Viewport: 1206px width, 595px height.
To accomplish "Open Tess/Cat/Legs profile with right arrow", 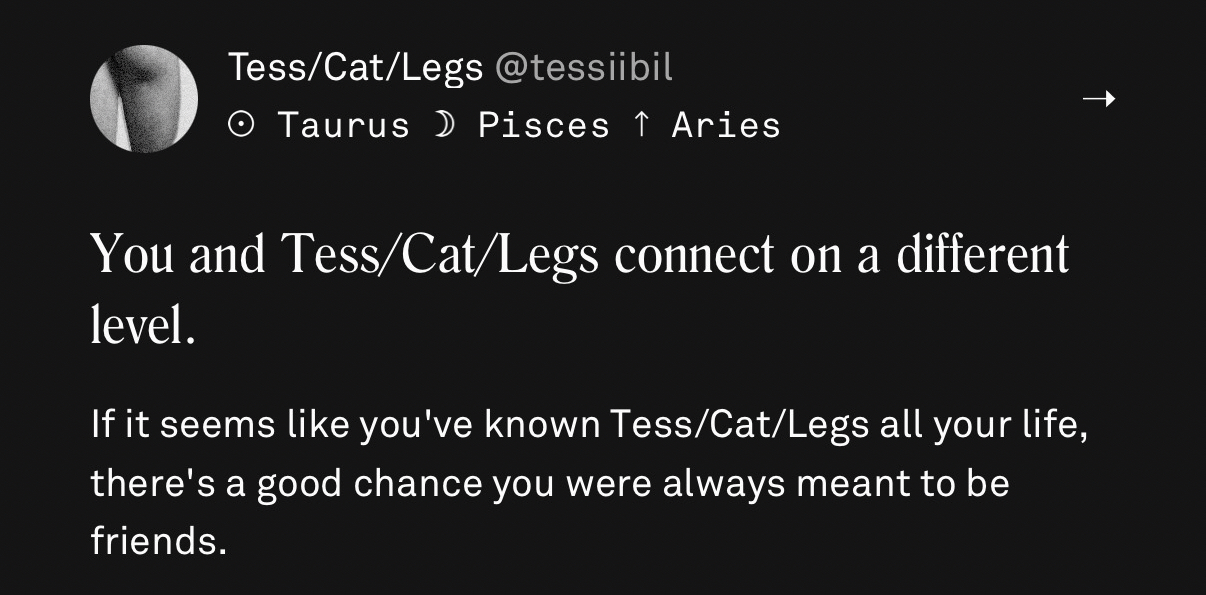I will [x=1099, y=98].
